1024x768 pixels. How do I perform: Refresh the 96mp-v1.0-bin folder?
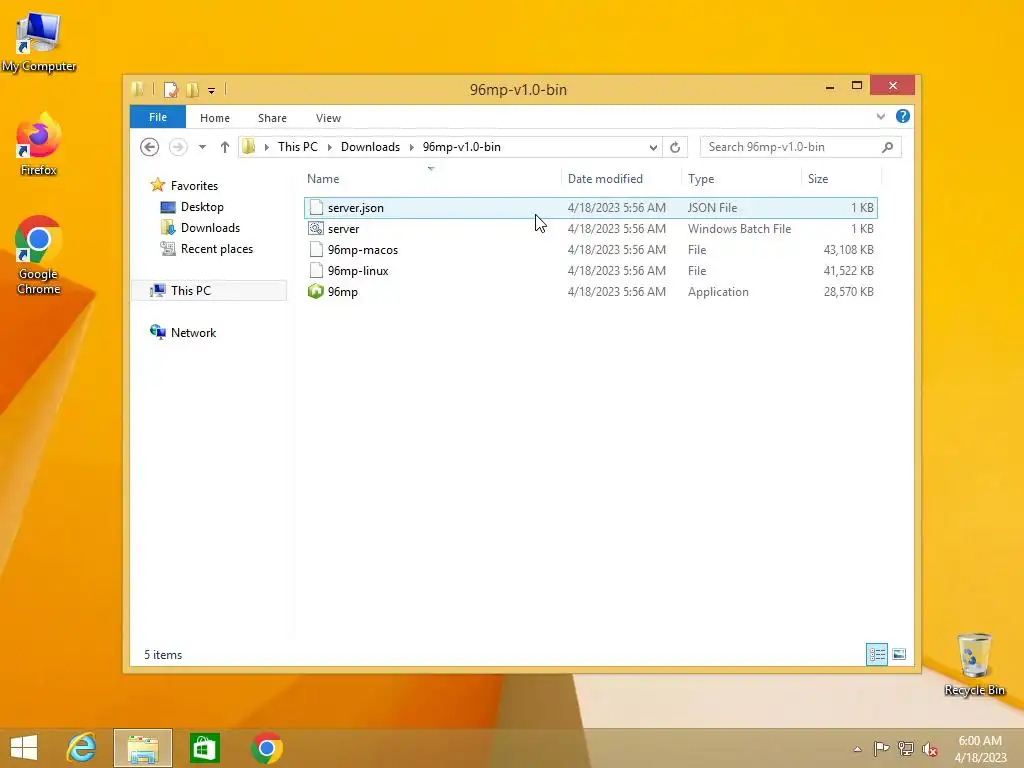click(x=675, y=147)
